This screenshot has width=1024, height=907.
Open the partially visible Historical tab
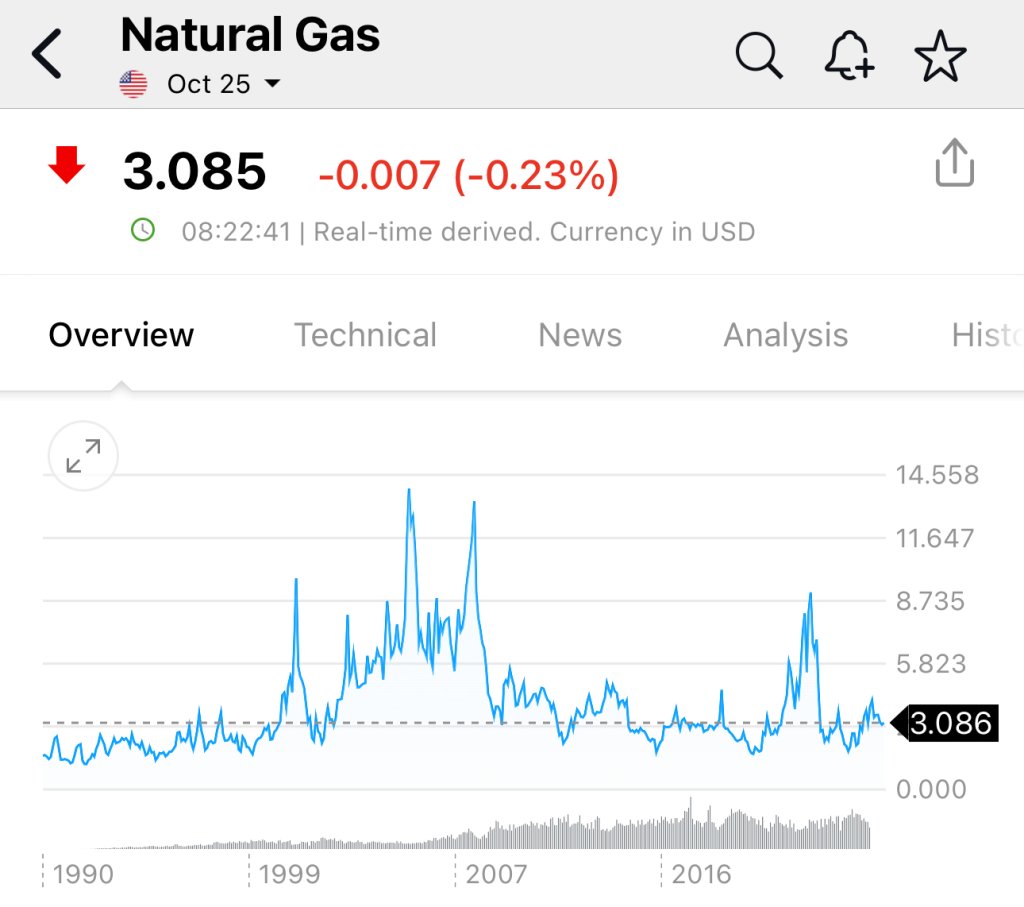tap(986, 335)
